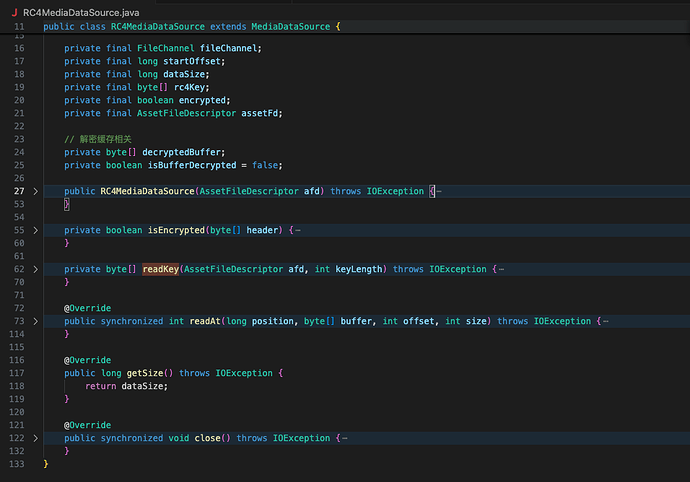Click the @Override annotation above getSize
Image resolution: width=690 pixels, height=482 pixels.
click(x=88, y=360)
